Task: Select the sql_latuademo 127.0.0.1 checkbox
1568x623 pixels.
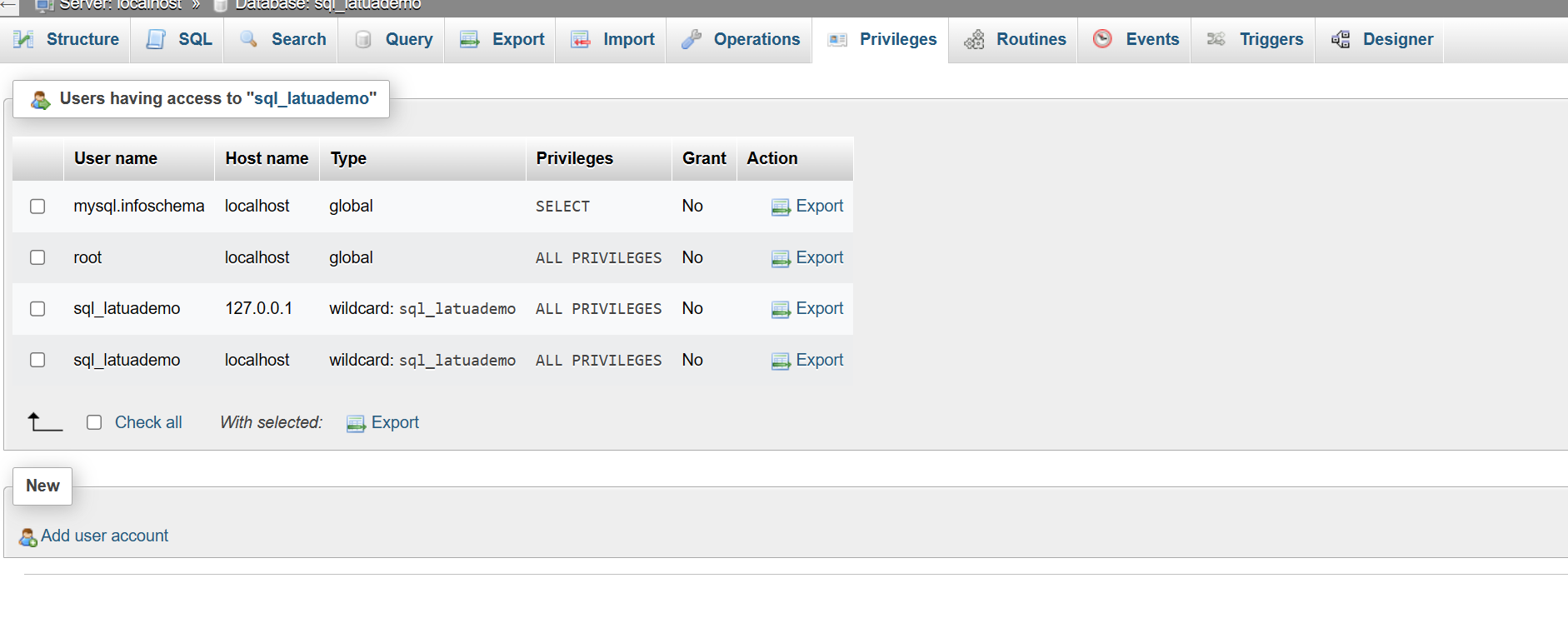Action: 37,309
